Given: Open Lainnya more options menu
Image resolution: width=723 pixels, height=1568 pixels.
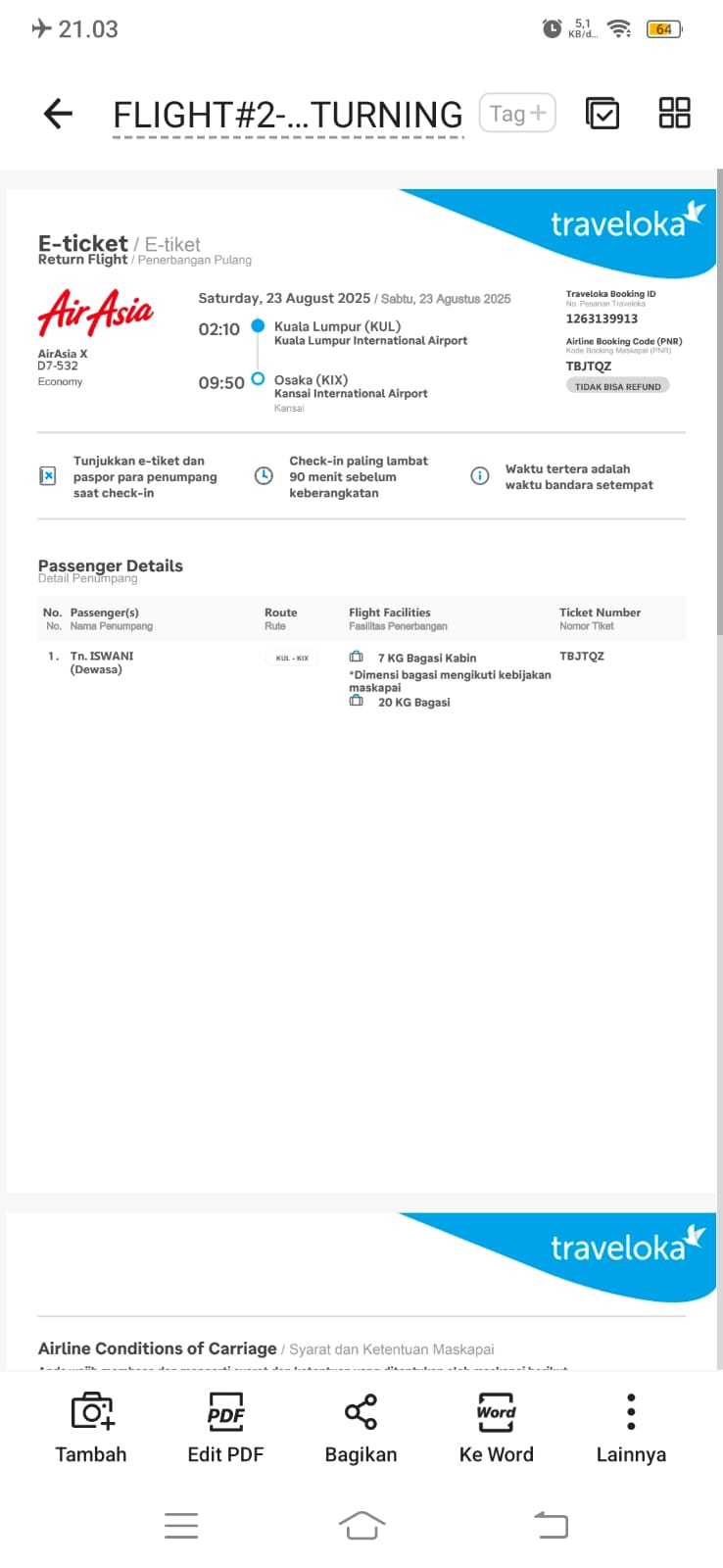Looking at the screenshot, I should pos(631,1412).
